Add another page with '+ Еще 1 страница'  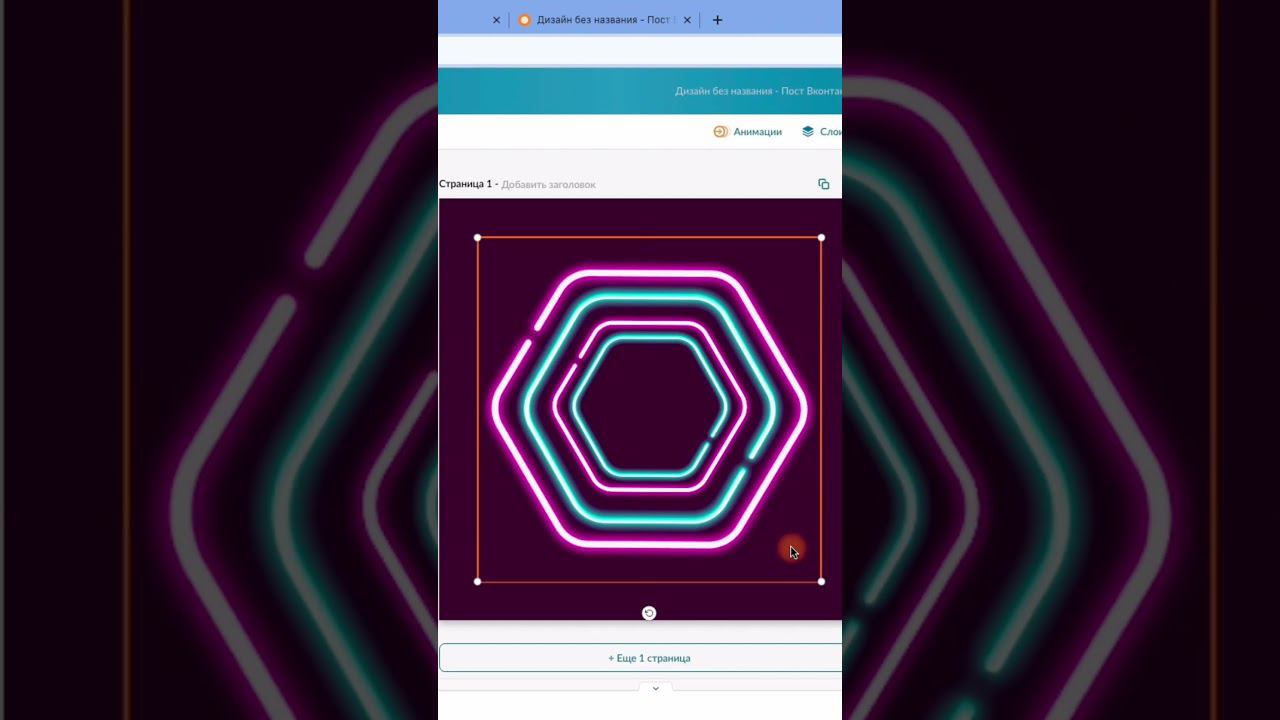640,658
